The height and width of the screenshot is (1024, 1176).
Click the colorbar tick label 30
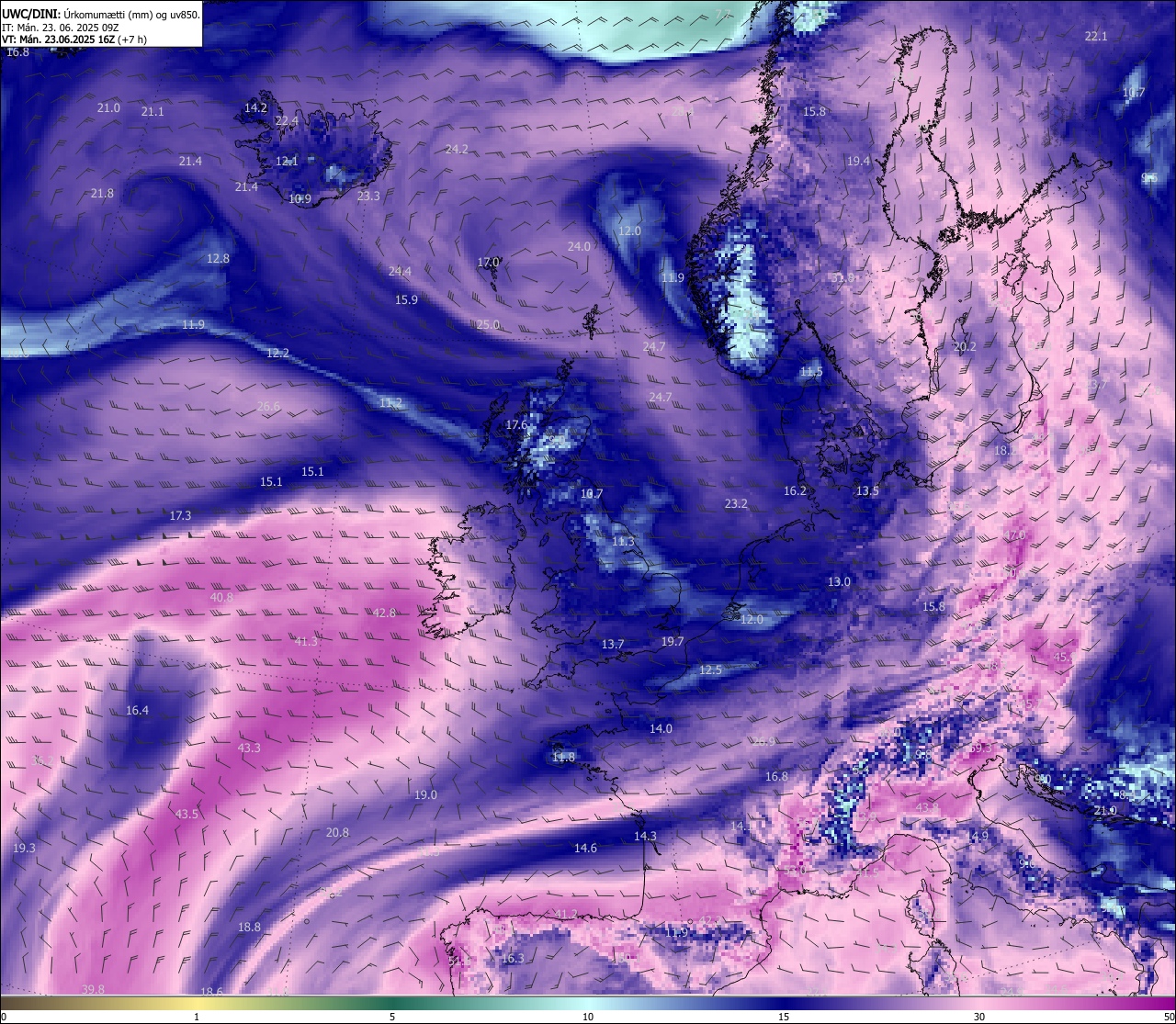point(979,1017)
